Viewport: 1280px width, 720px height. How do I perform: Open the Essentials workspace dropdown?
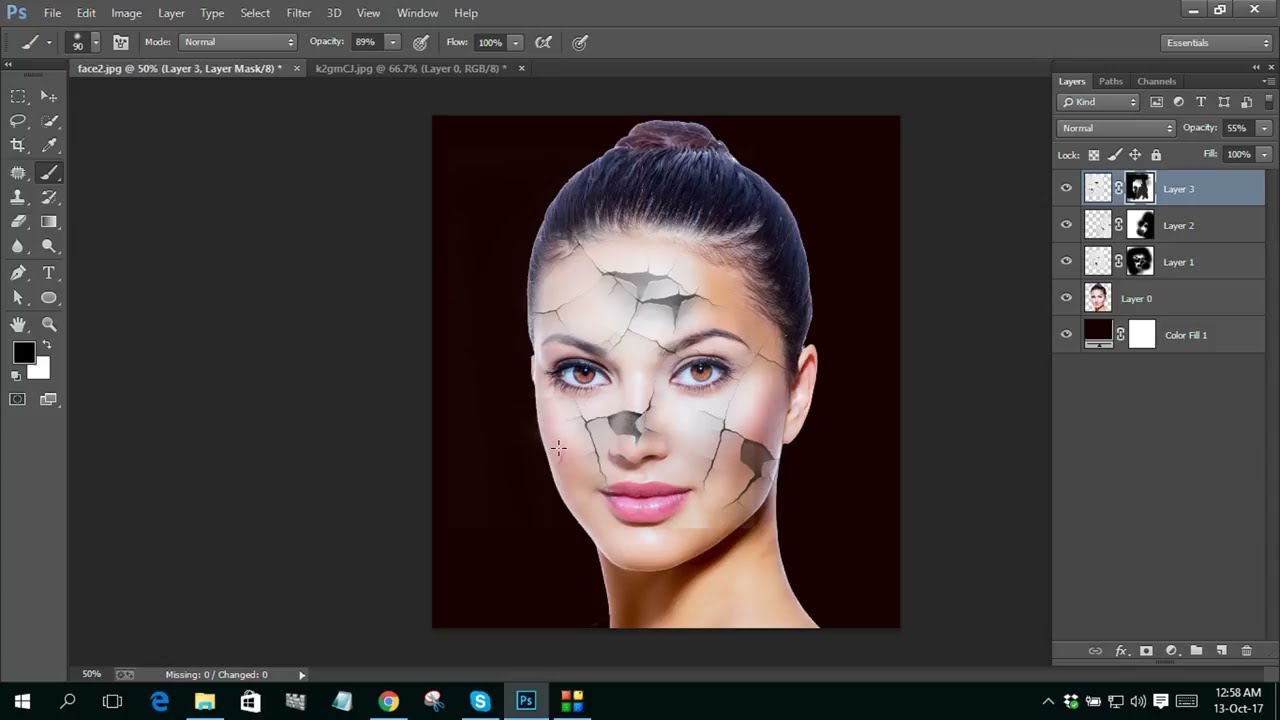[x=1217, y=43]
